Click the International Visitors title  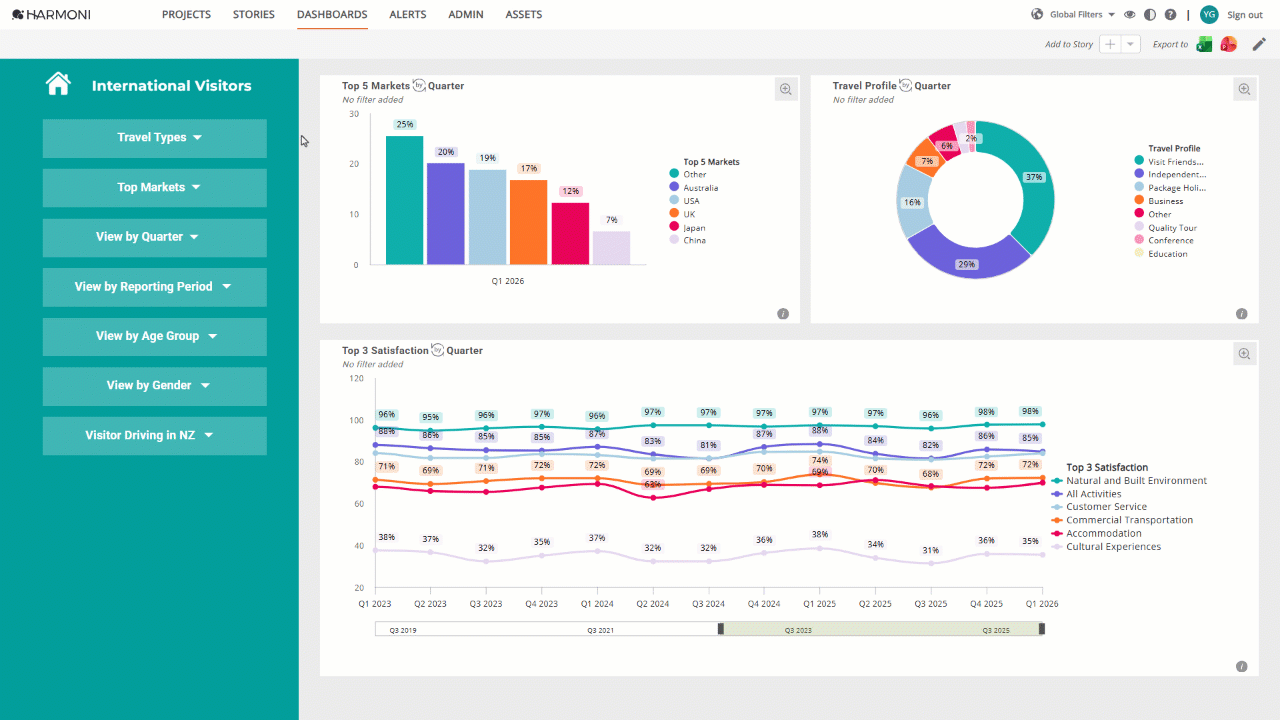[x=172, y=86]
